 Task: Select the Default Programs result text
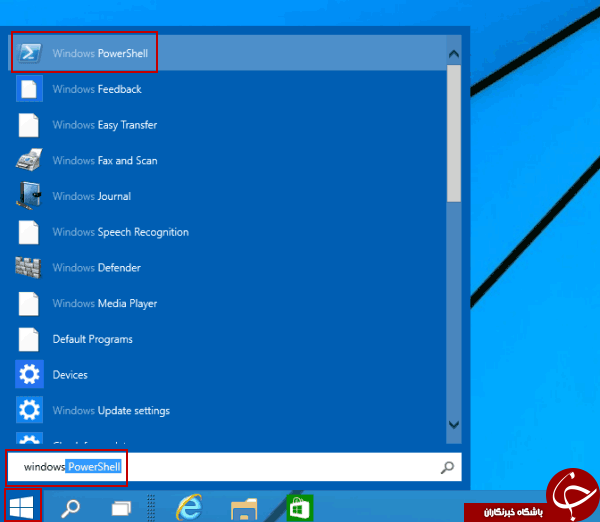[93, 339]
